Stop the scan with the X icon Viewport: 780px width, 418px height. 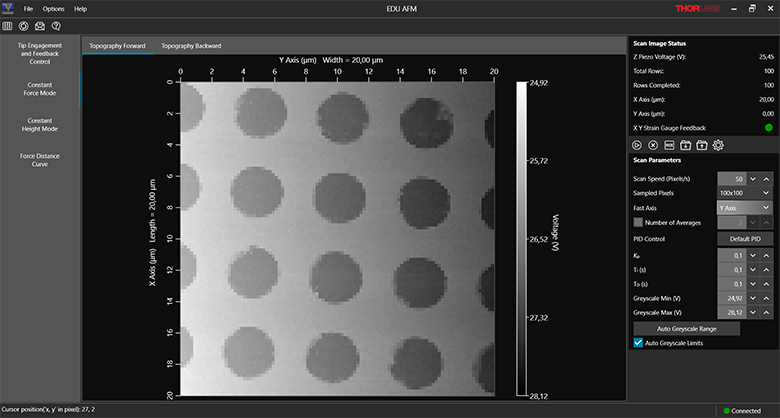click(x=652, y=145)
